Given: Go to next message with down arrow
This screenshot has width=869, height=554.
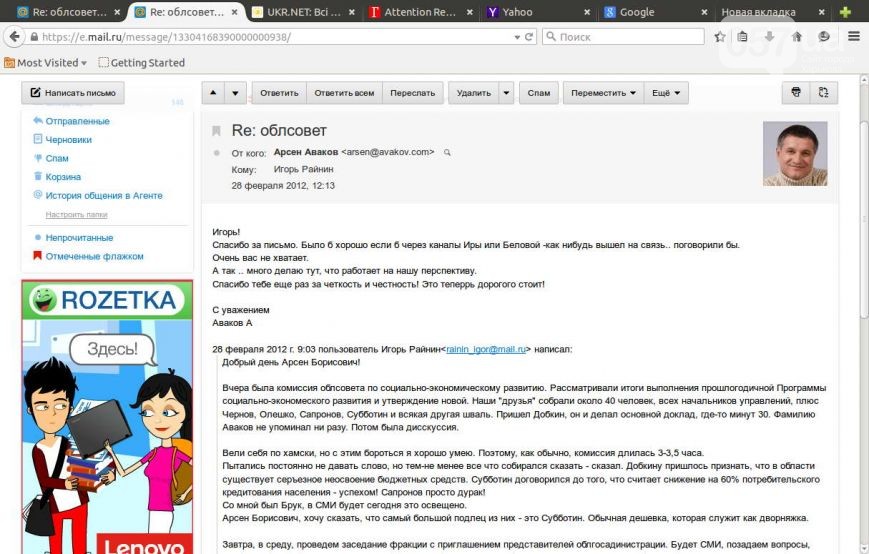Looking at the screenshot, I should point(235,93).
